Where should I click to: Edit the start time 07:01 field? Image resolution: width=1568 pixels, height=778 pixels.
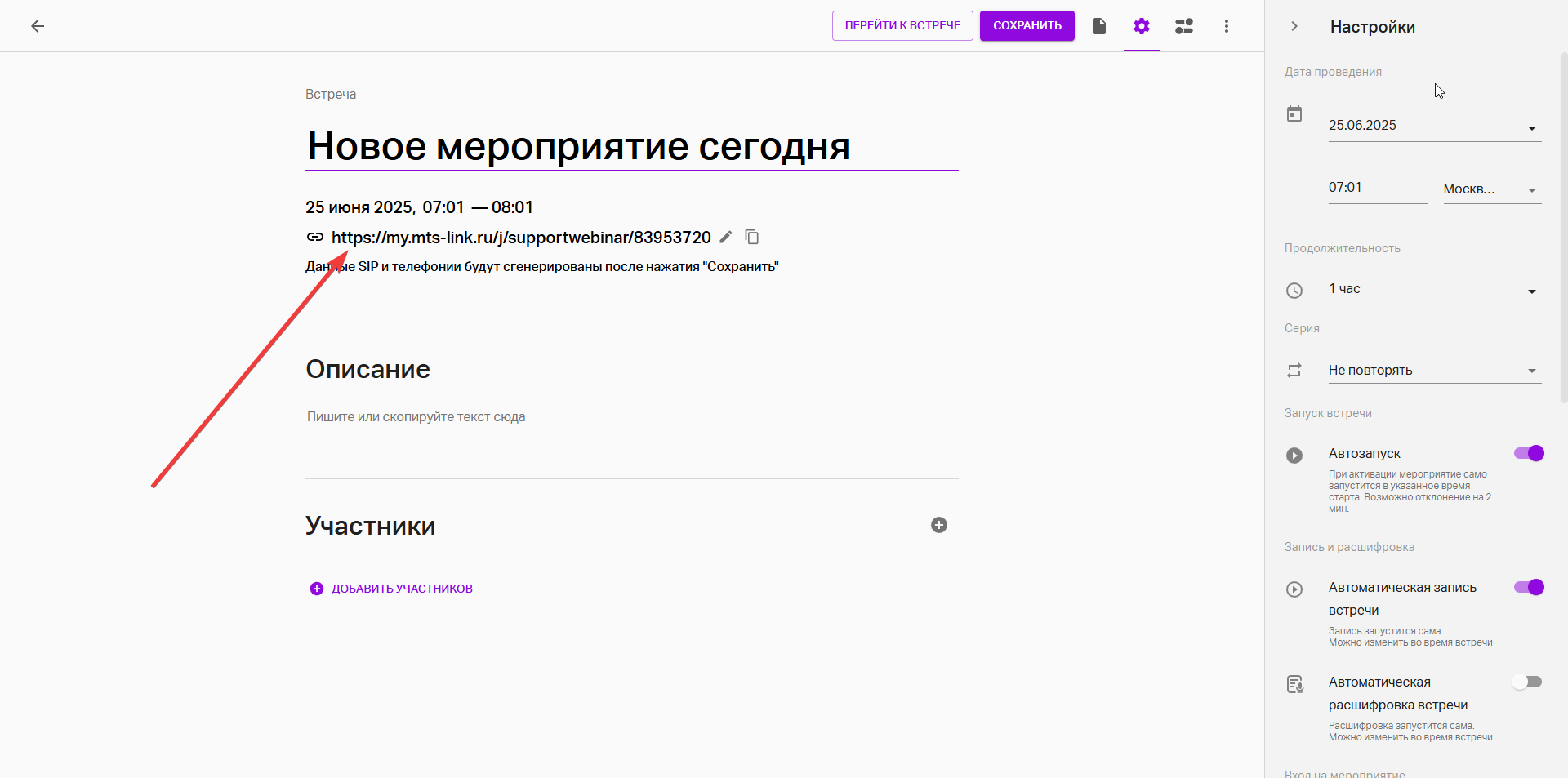click(x=1377, y=188)
